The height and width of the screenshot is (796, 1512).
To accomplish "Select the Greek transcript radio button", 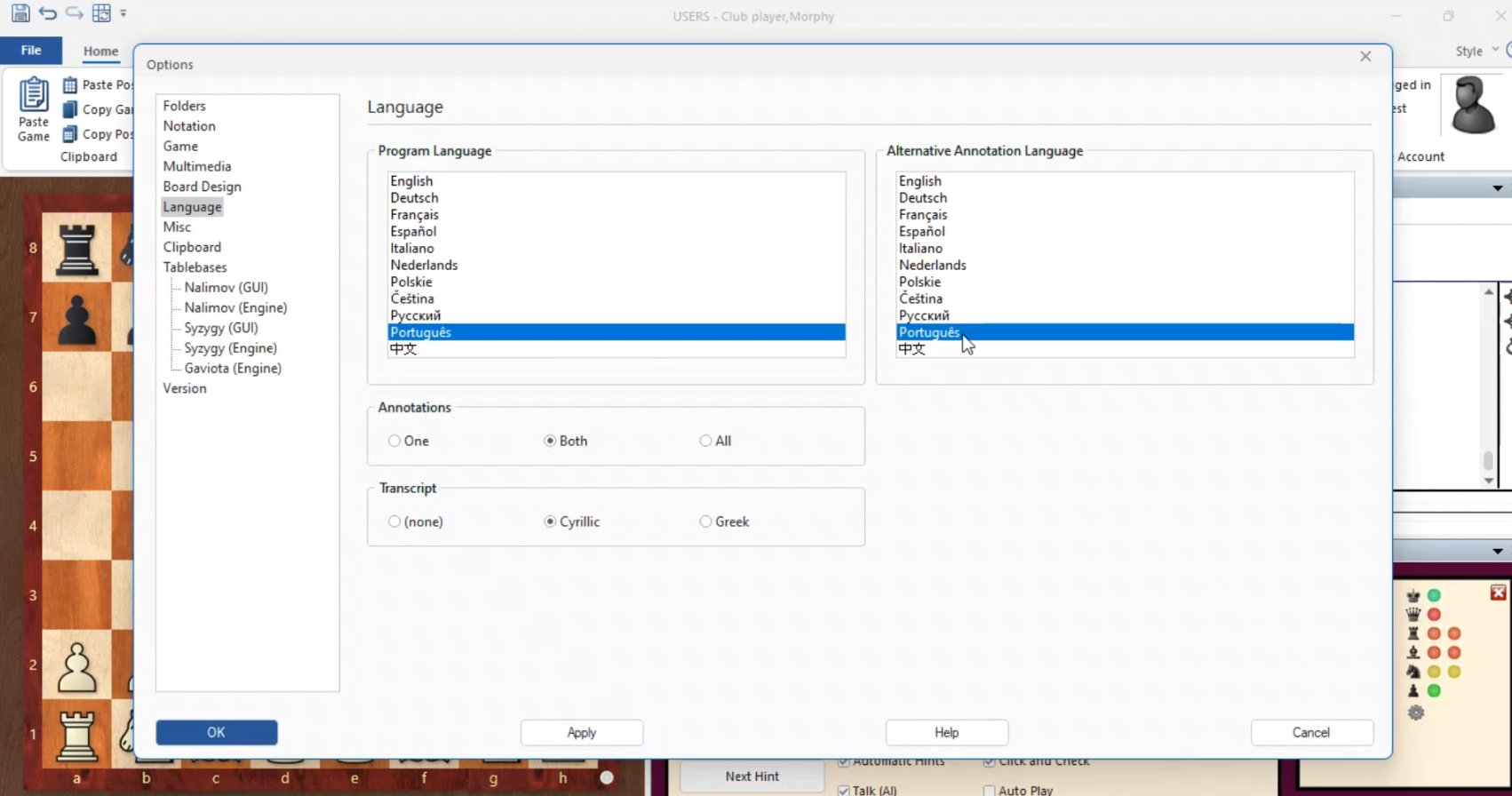I will [x=705, y=521].
